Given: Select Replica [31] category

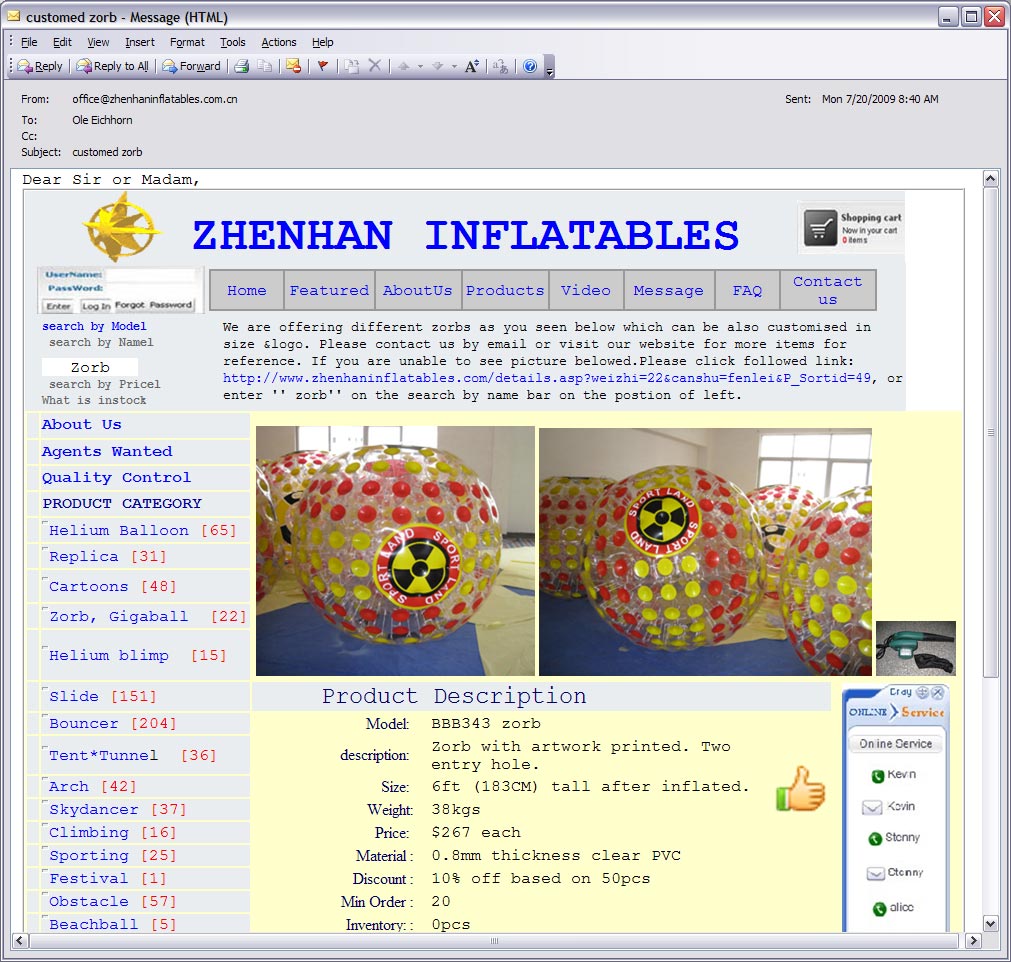Looking at the screenshot, I should (x=108, y=556).
